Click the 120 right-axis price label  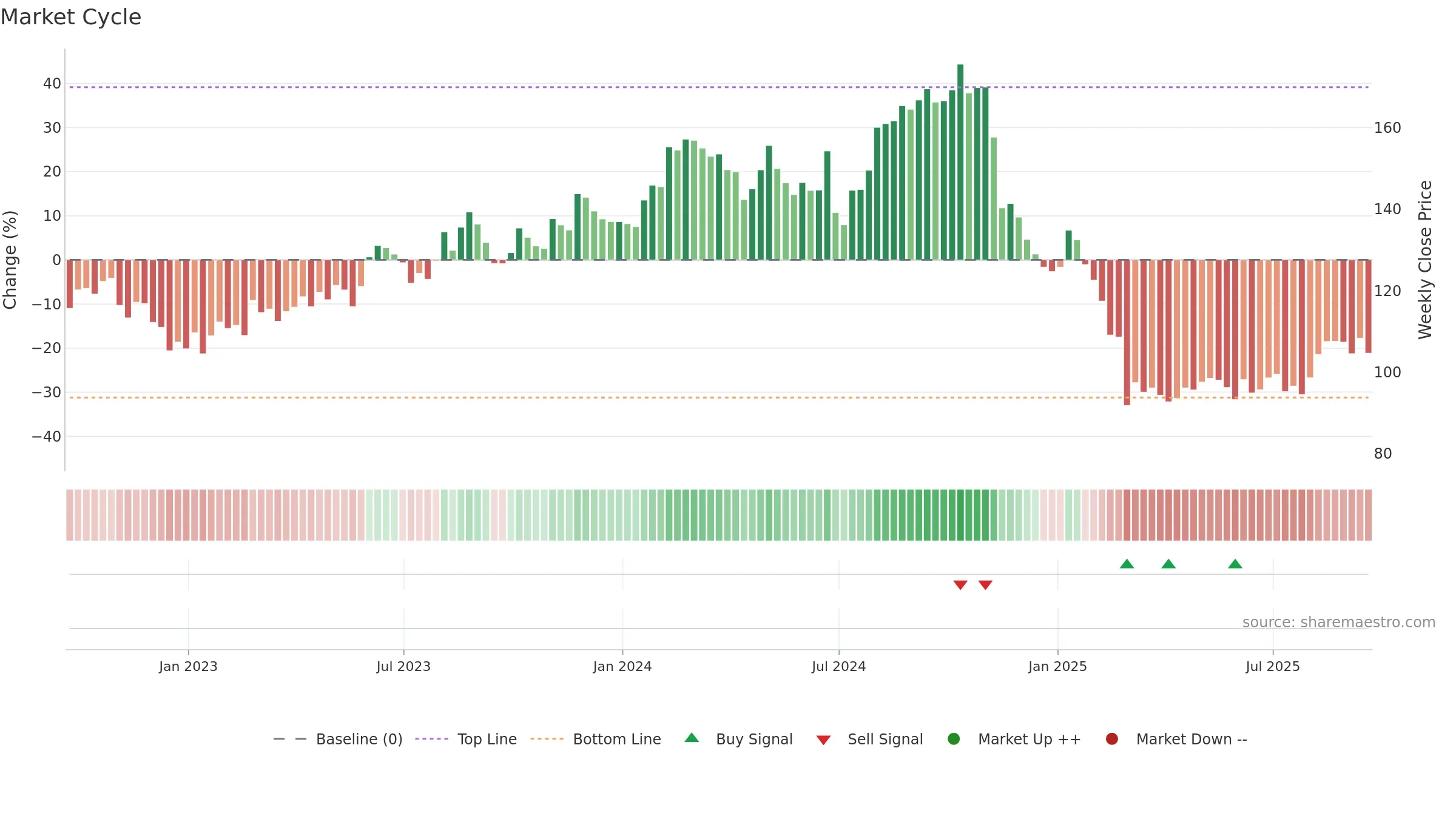1387,291
